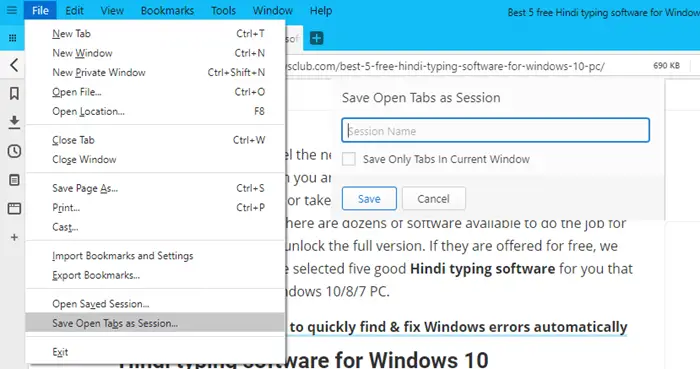
Task: Click the fix Windows errors automatically link
Action: click(458, 327)
